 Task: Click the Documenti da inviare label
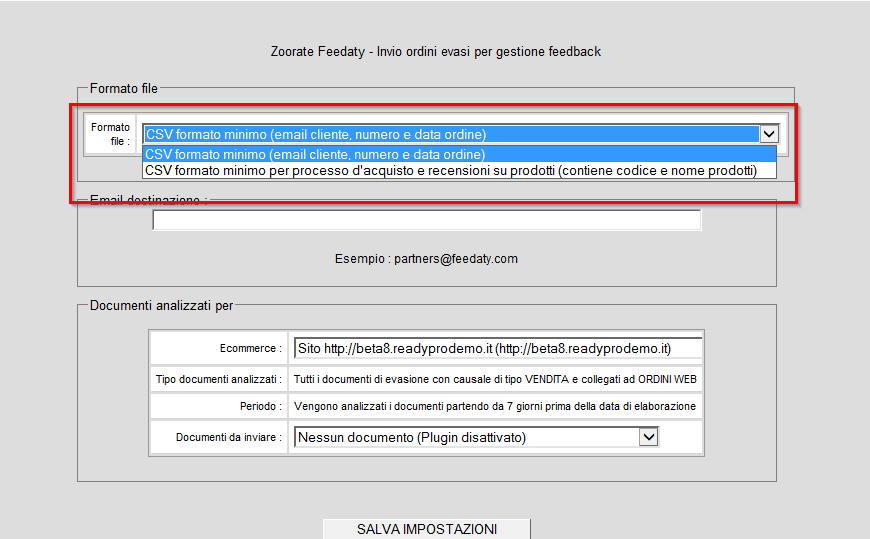click(x=229, y=437)
